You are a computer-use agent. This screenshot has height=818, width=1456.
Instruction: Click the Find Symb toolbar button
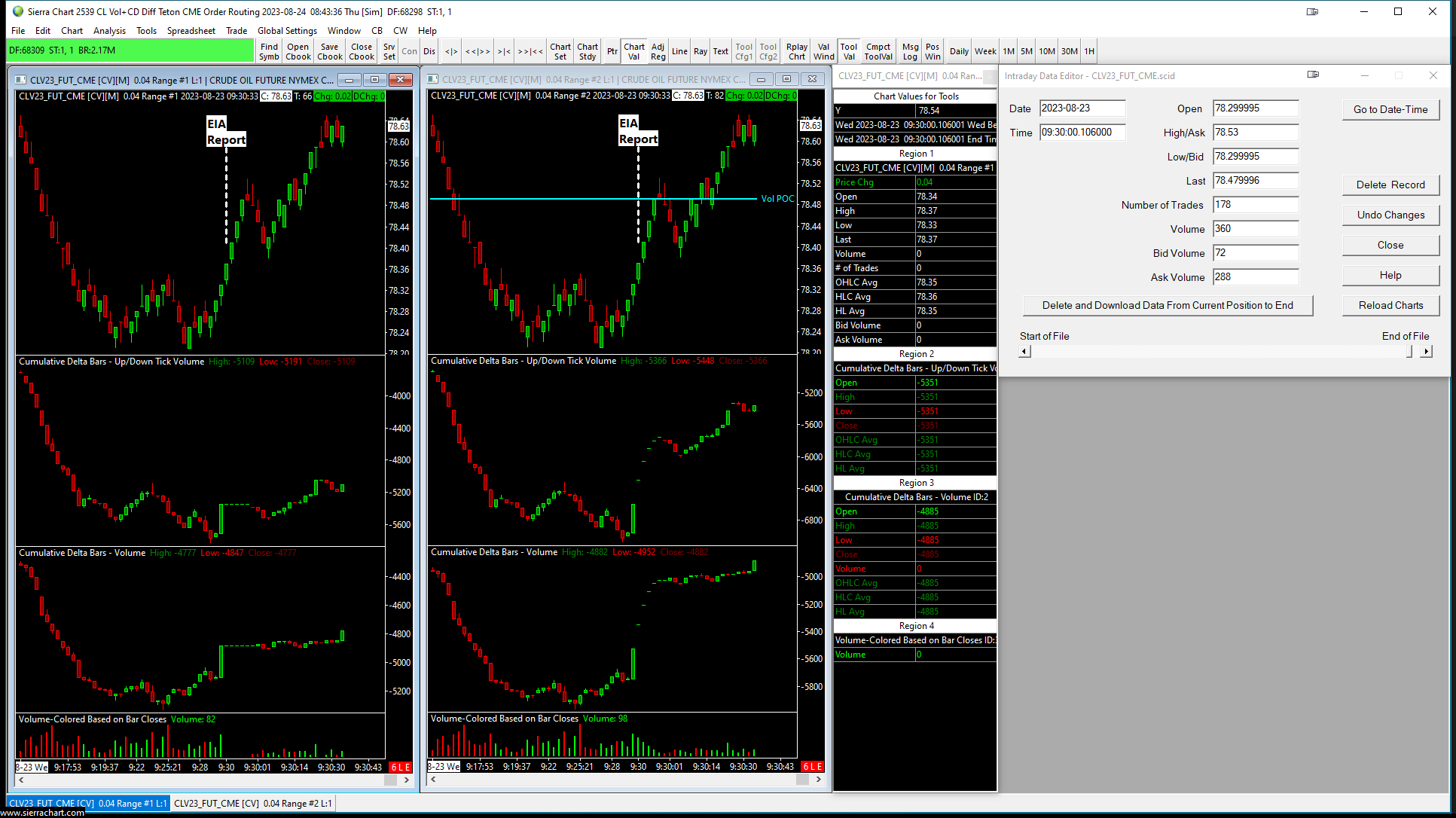click(269, 51)
